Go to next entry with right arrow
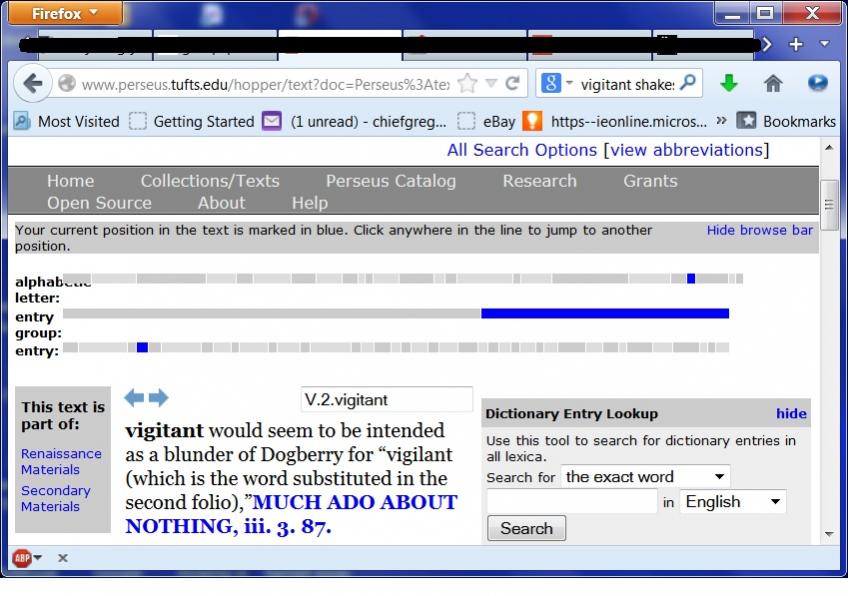Viewport: 848px width, 596px height. 159,398
